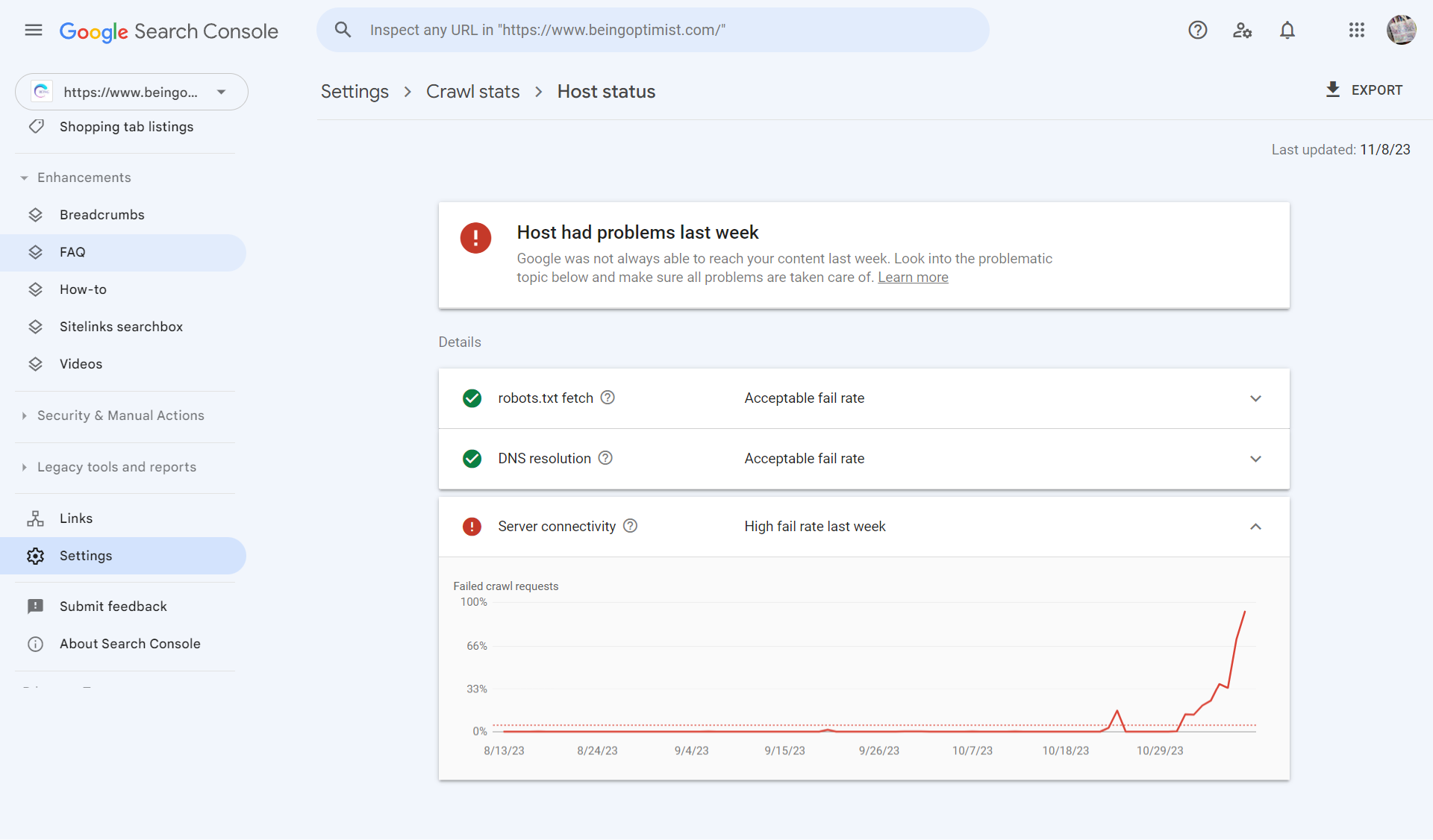Image resolution: width=1433 pixels, height=840 pixels.
Task: Click the Export download icon
Action: (1333, 90)
